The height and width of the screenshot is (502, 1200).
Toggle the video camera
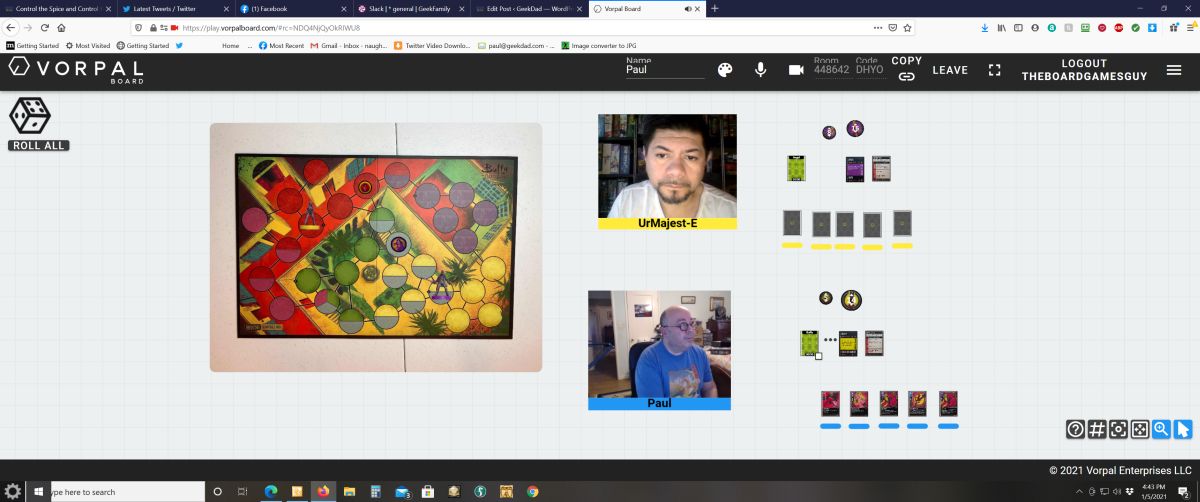tap(796, 70)
